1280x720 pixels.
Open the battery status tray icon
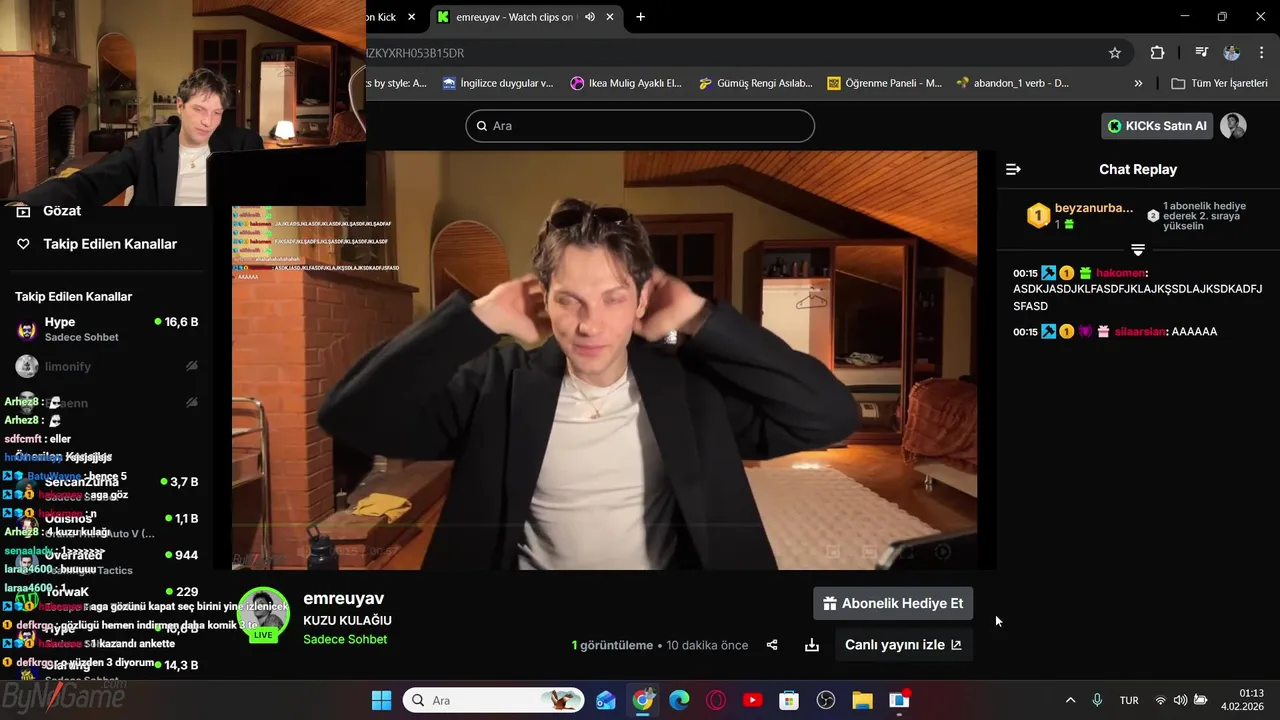[x=1201, y=700]
